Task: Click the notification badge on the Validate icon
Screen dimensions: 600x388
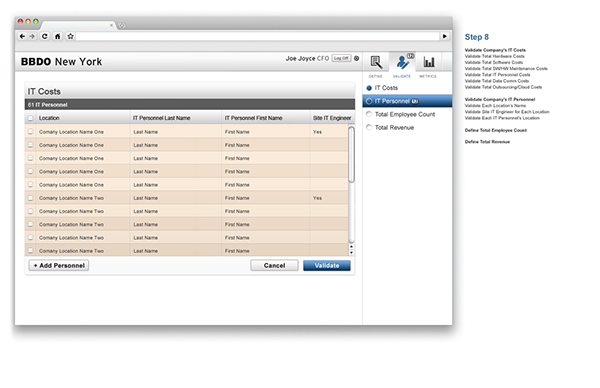Action: click(x=410, y=56)
